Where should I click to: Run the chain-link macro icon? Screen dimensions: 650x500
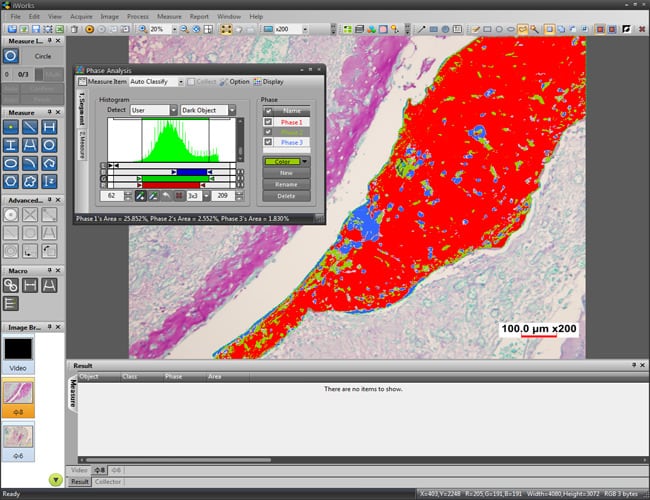click(x=11, y=284)
